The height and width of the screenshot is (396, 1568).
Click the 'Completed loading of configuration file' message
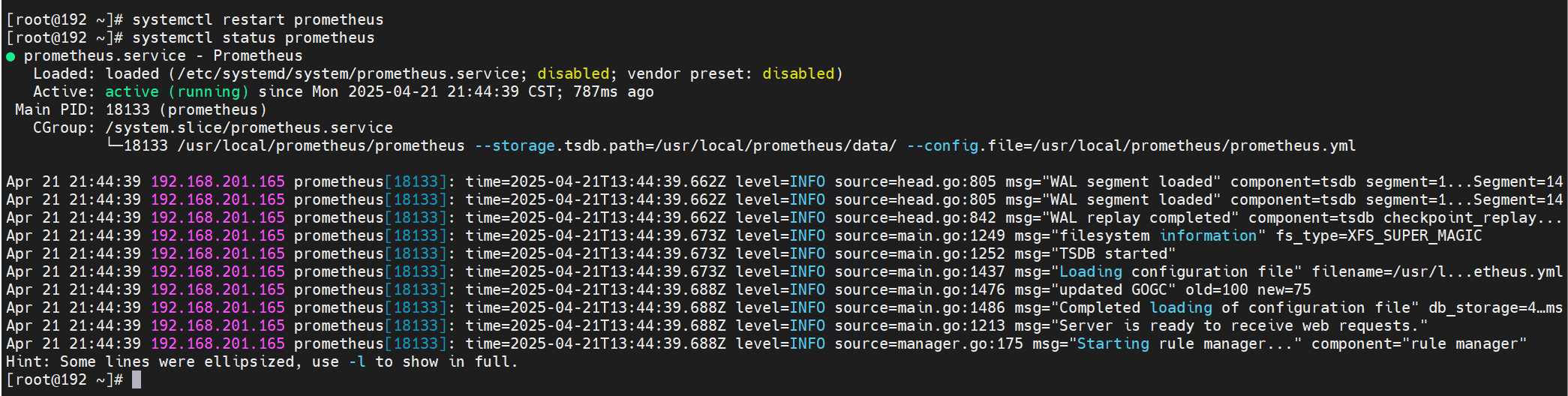[1235, 307]
